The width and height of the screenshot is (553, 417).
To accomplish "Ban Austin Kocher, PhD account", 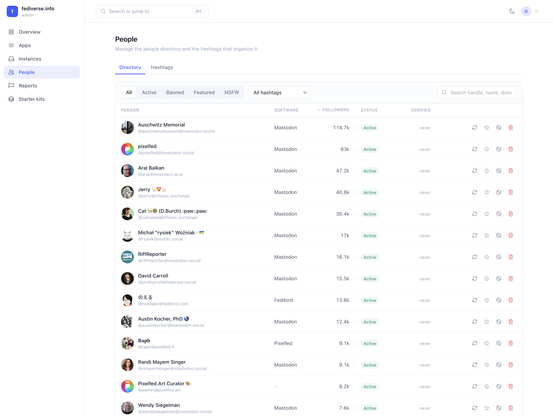I will (498, 321).
